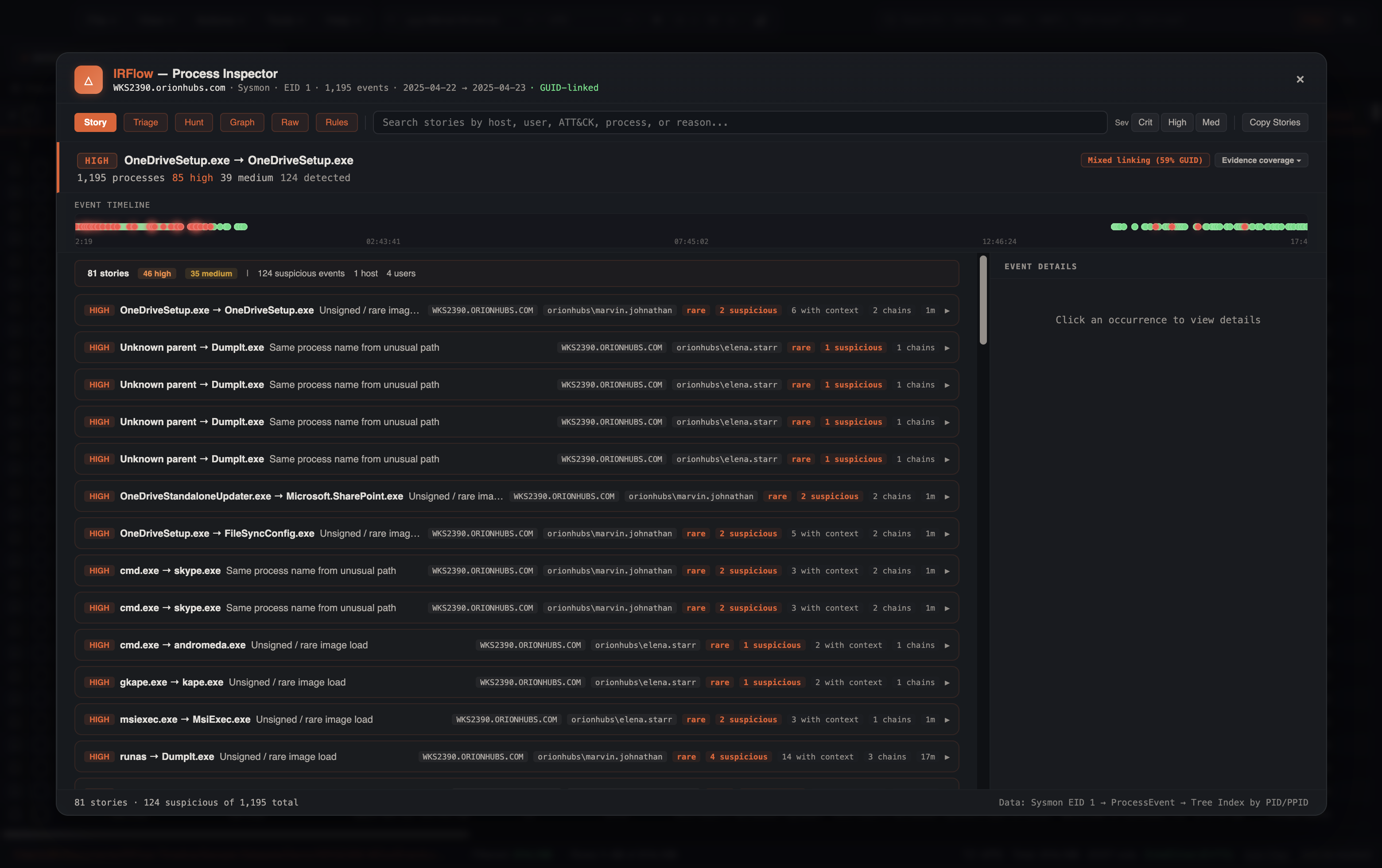
Task: Open the Raw tab
Action: [x=290, y=122]
